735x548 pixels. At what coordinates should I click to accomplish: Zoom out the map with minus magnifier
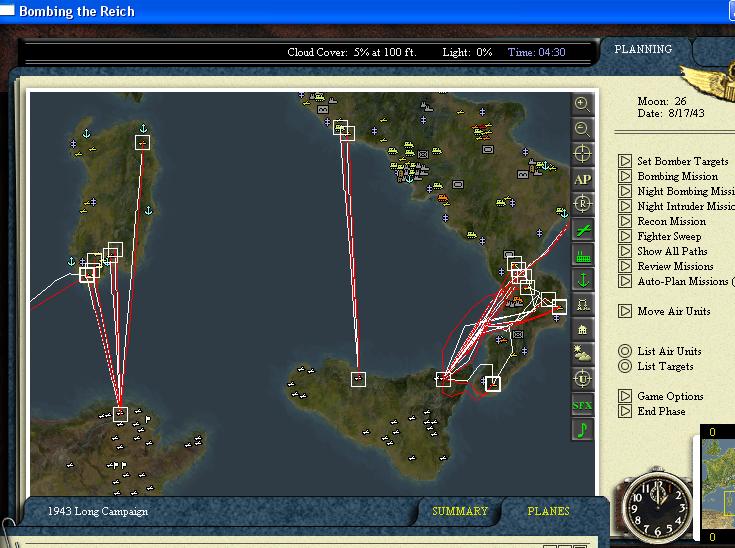pyautogui.click(x=582, y=129)
